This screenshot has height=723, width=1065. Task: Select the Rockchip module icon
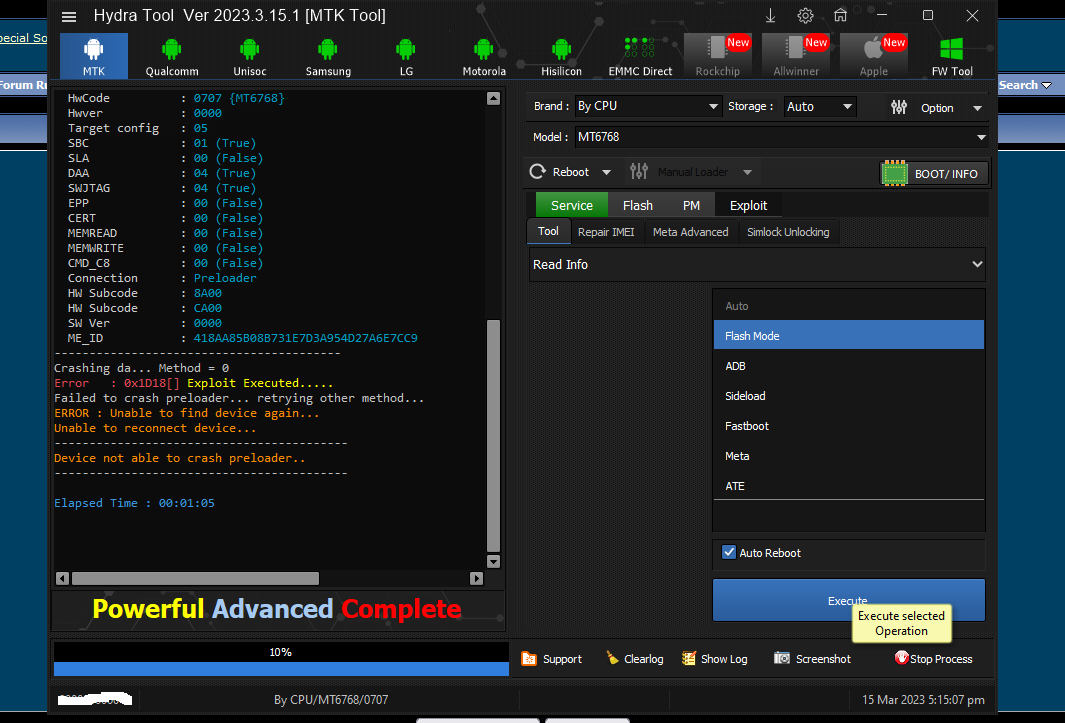coord(718,56)
